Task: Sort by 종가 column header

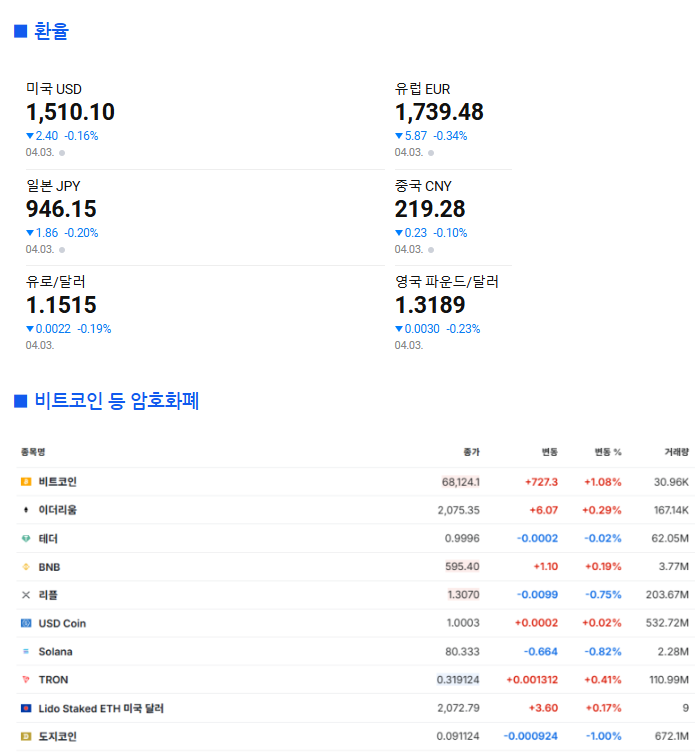Action: click(471, 453)
